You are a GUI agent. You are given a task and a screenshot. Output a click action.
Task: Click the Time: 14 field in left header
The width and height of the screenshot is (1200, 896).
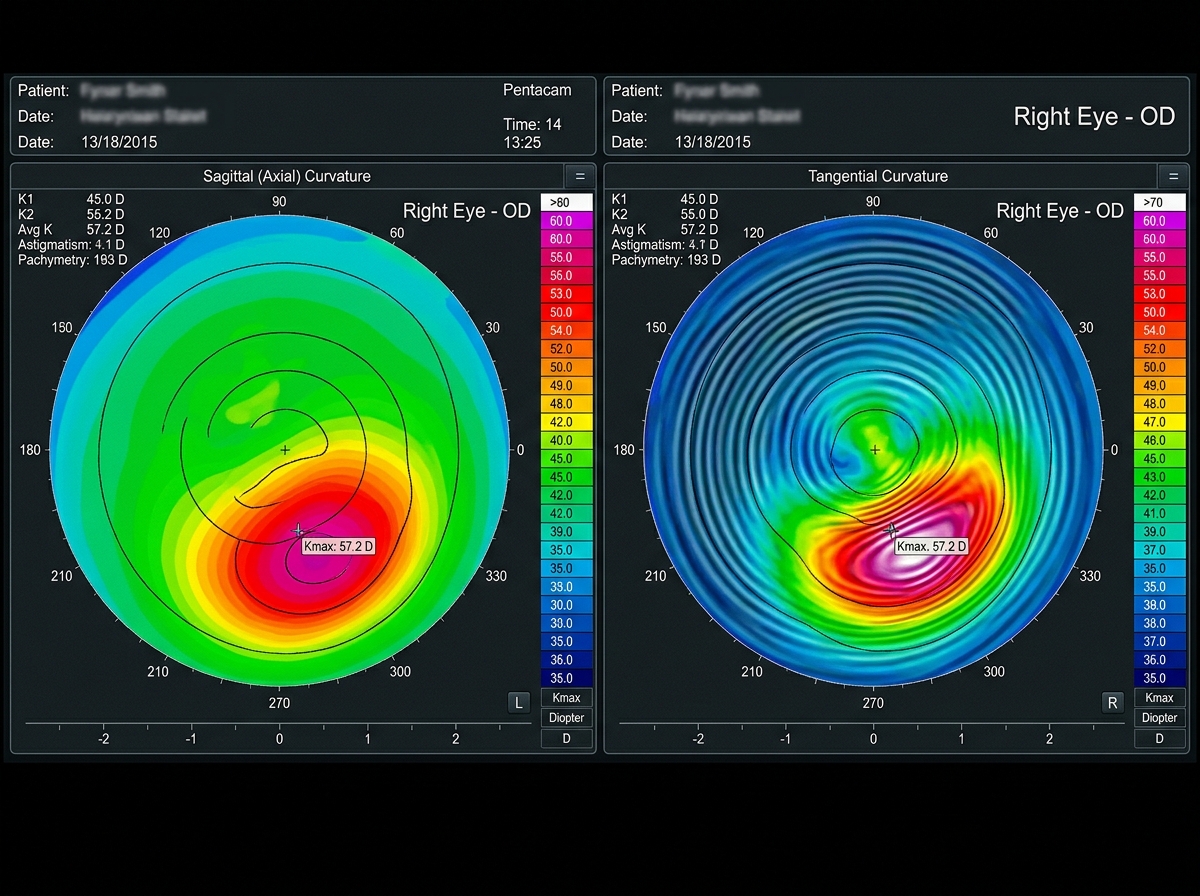(x=531, y=125)
